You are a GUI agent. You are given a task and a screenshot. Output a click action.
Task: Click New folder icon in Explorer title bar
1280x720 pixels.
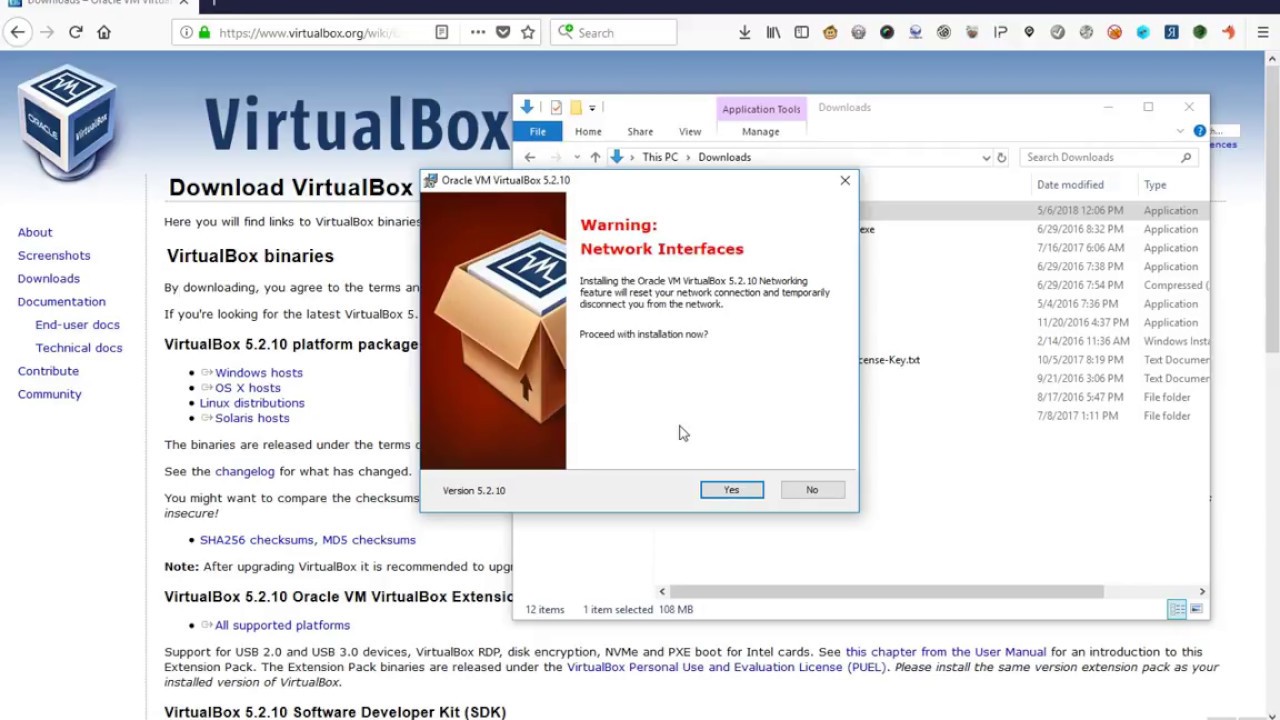click(x=575, y=107)
